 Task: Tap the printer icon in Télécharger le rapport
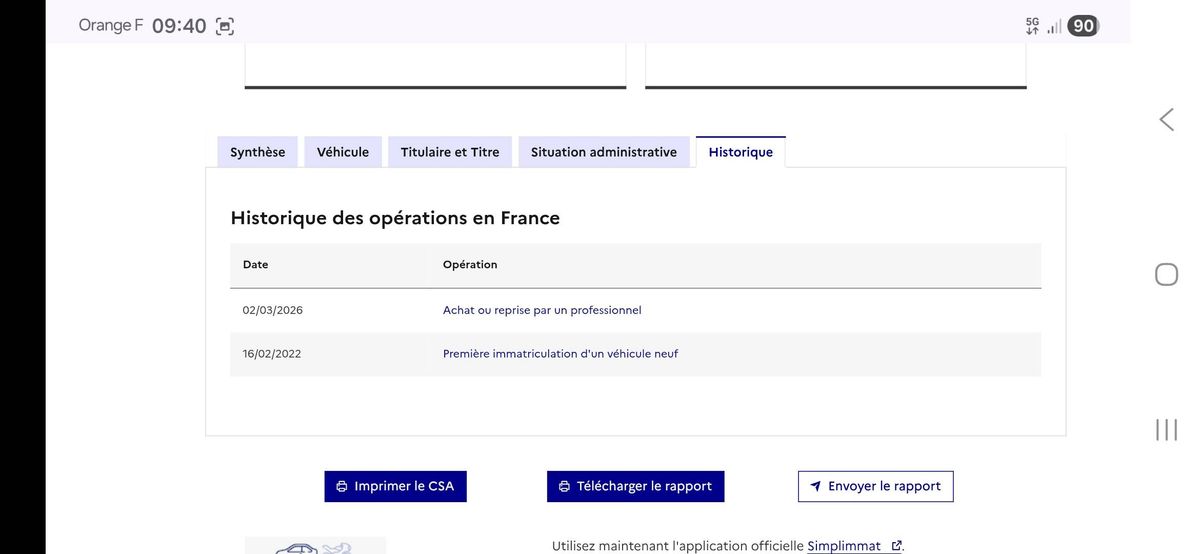pos(564,486)
